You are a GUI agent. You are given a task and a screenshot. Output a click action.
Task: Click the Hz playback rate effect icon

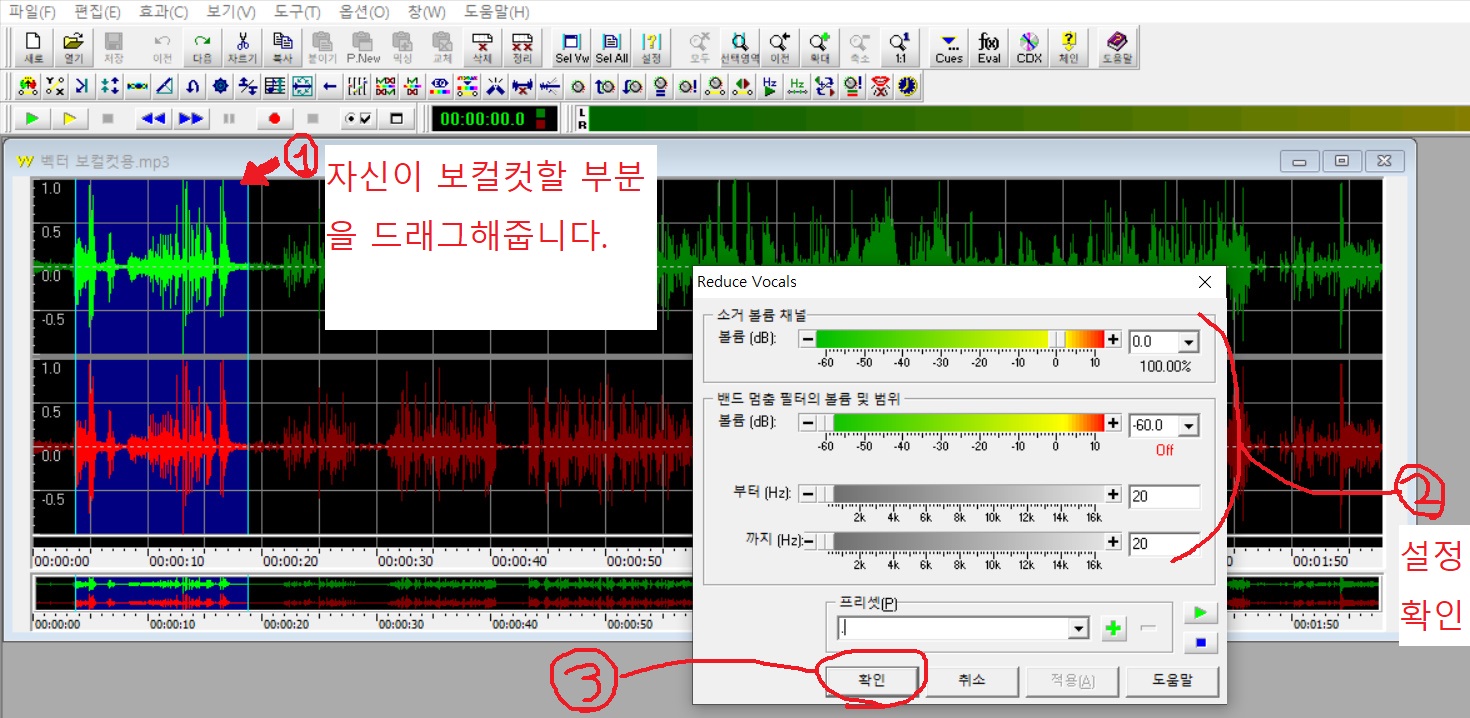coord(770,86)
